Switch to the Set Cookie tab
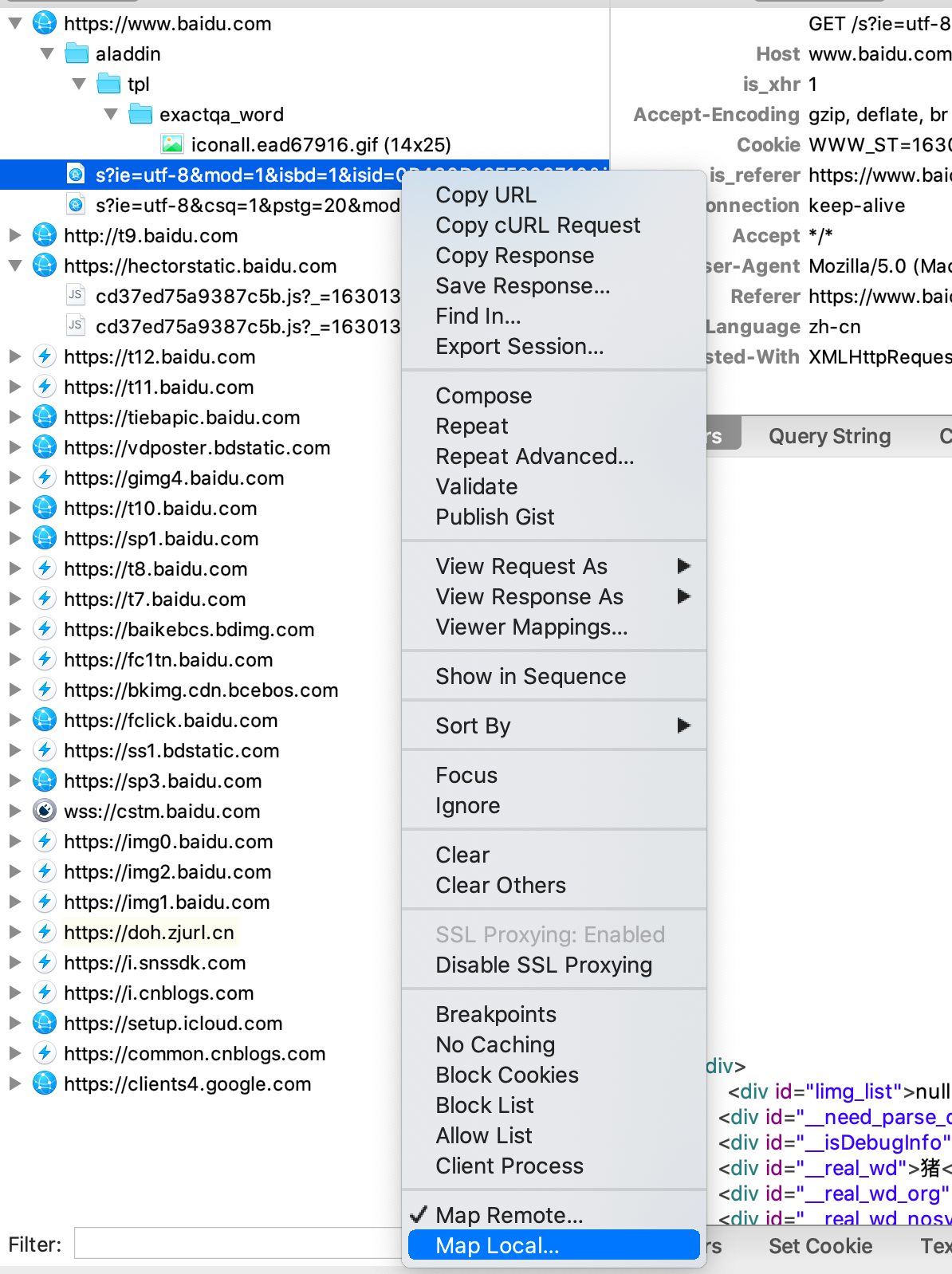The height and width of the screenshot is (1274, 952). [x=820, y=1246]
